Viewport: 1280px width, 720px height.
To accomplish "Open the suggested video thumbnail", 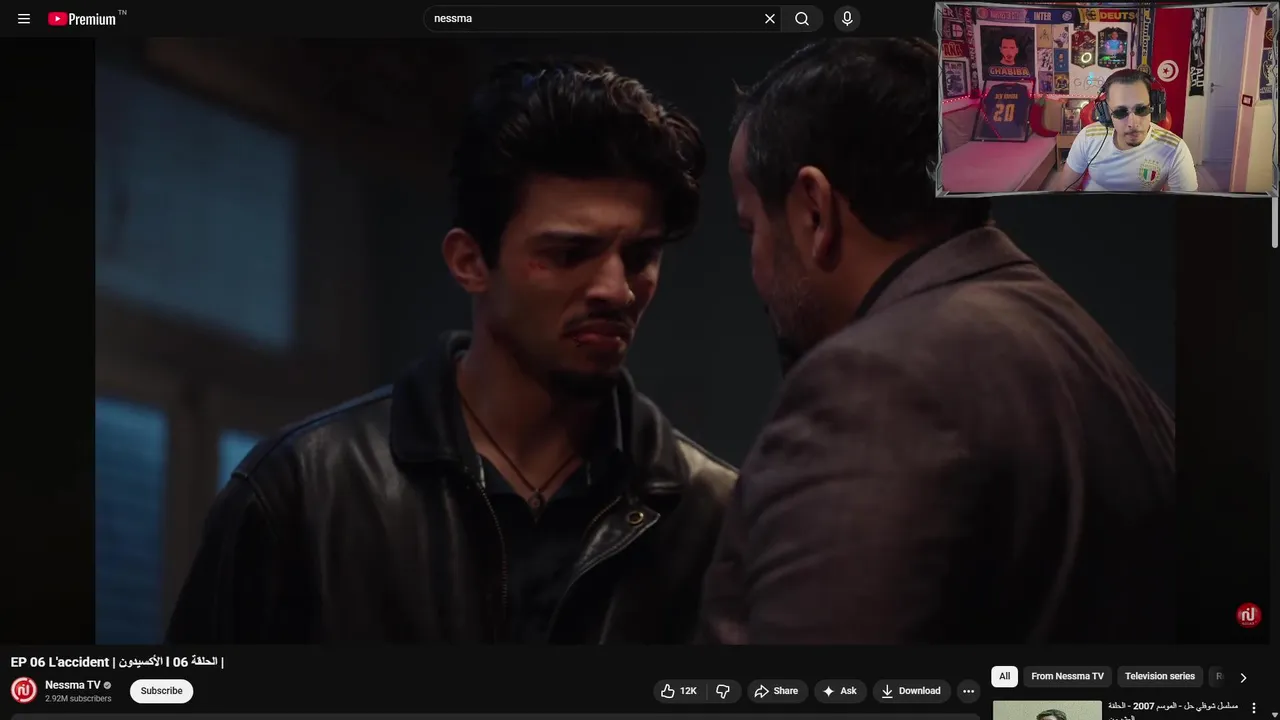I will tap(1047, 711).
